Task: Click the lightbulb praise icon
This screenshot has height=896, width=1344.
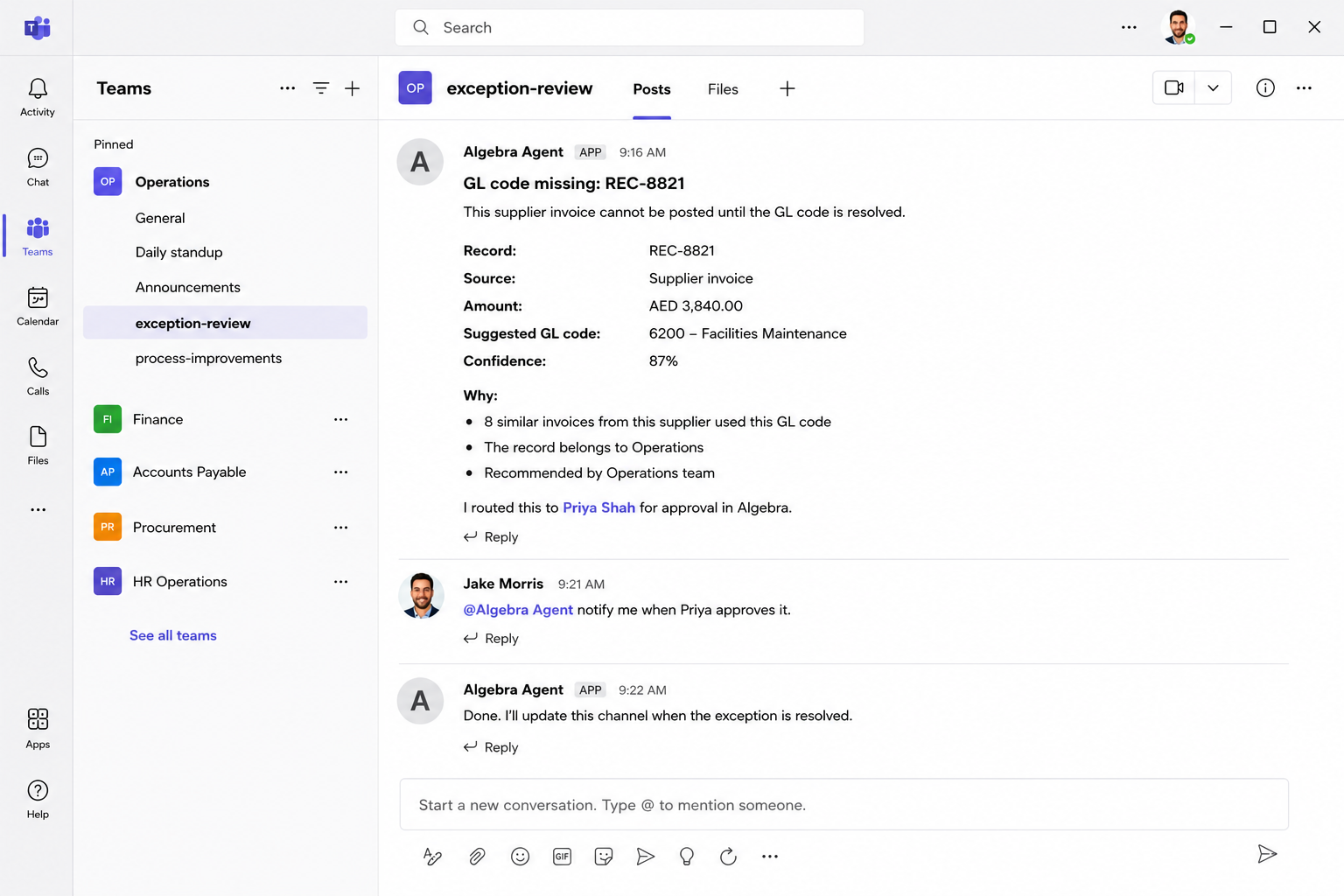Action: 687,857
